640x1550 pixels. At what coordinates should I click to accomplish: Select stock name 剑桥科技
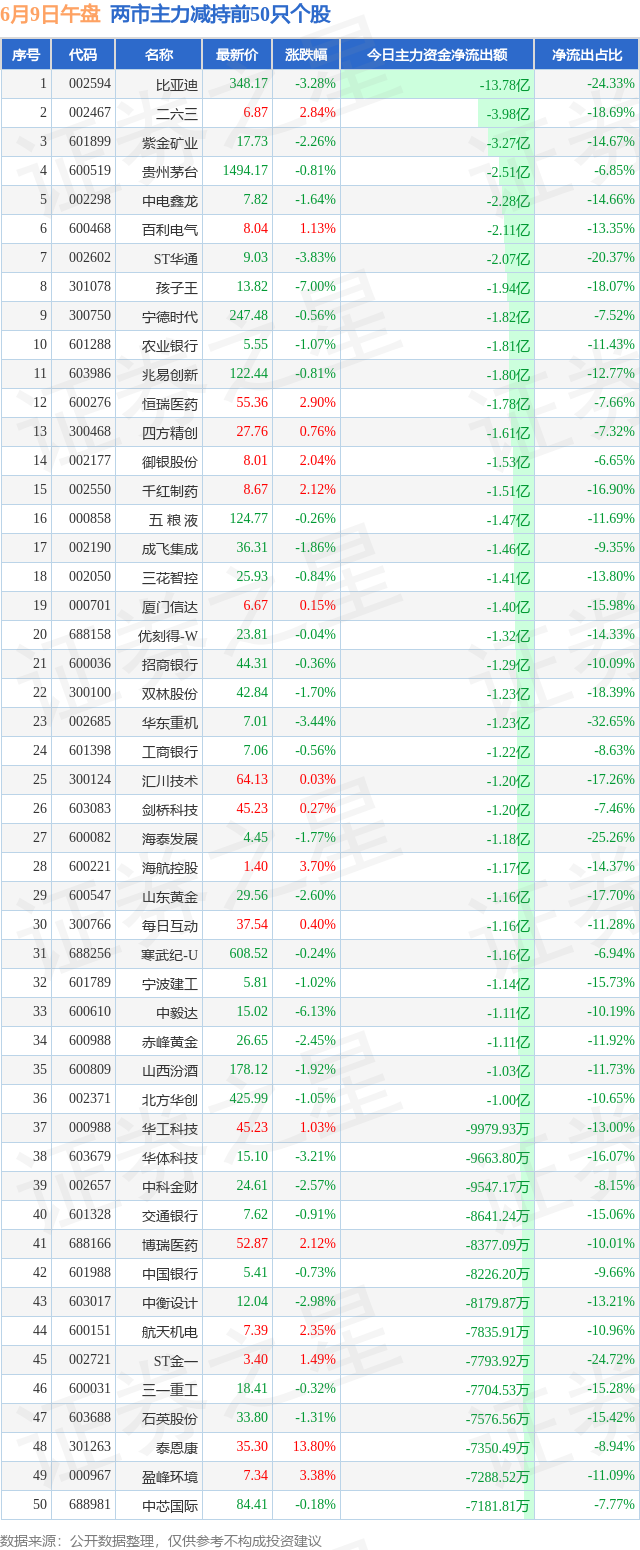(170, 809)
